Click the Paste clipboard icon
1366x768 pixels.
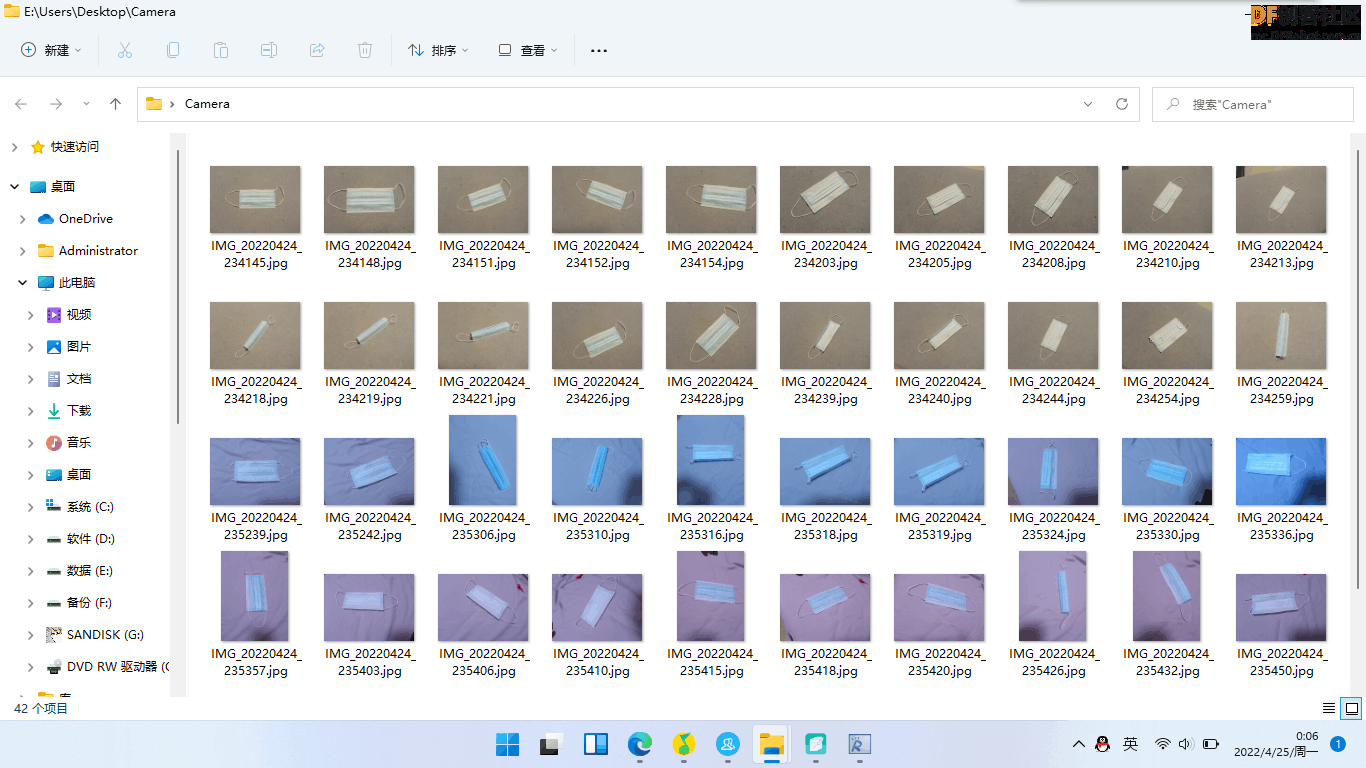pos(221,50)
